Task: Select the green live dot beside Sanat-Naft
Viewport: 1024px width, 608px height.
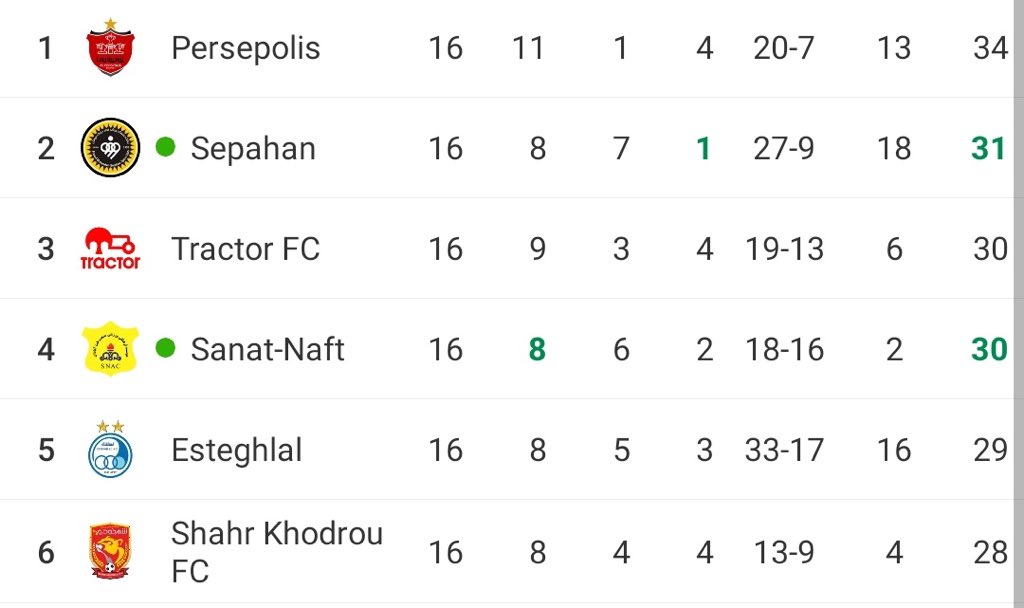Action: (166, 348)
